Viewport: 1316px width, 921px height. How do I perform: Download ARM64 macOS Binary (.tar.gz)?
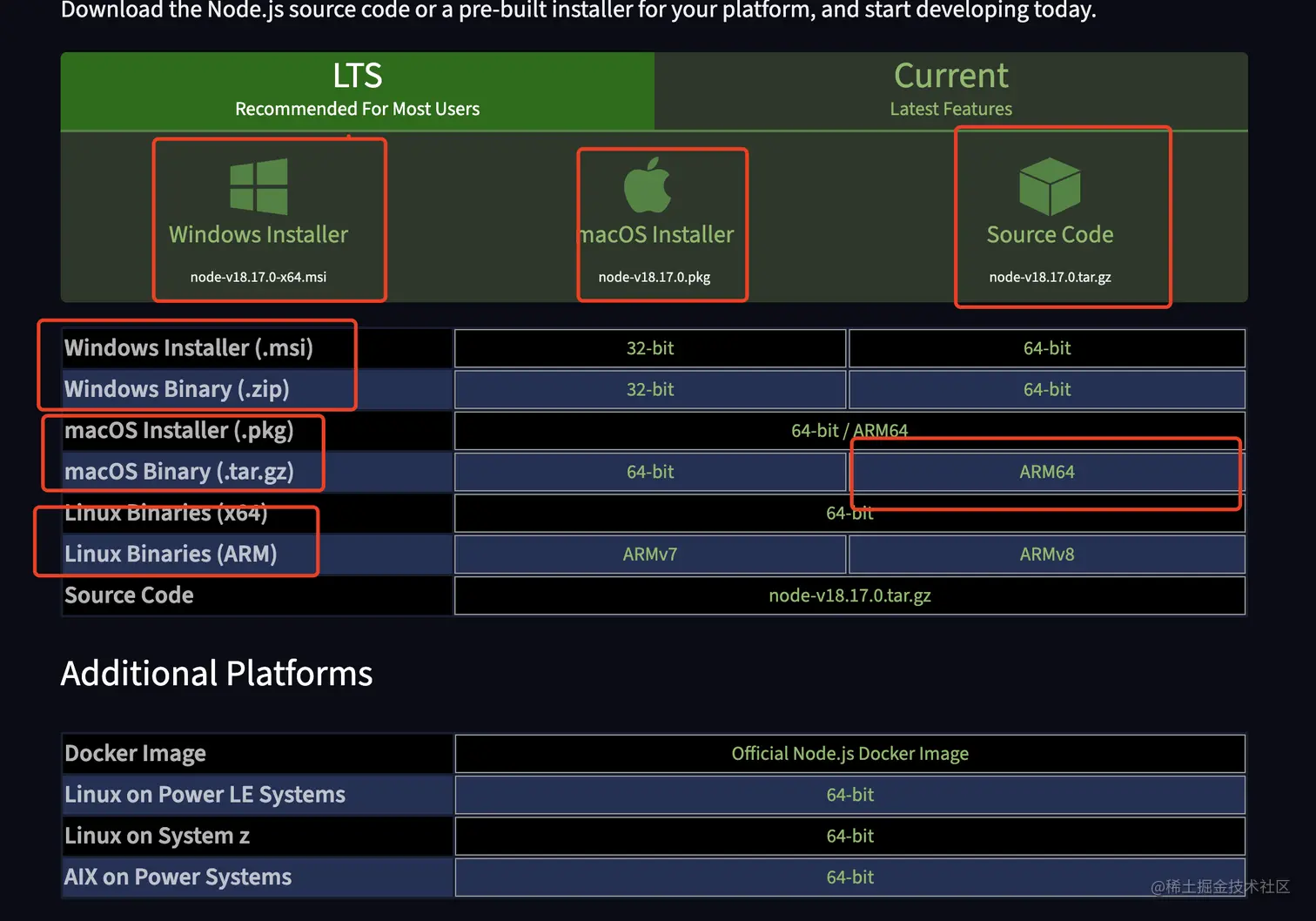click(1047, 472)
